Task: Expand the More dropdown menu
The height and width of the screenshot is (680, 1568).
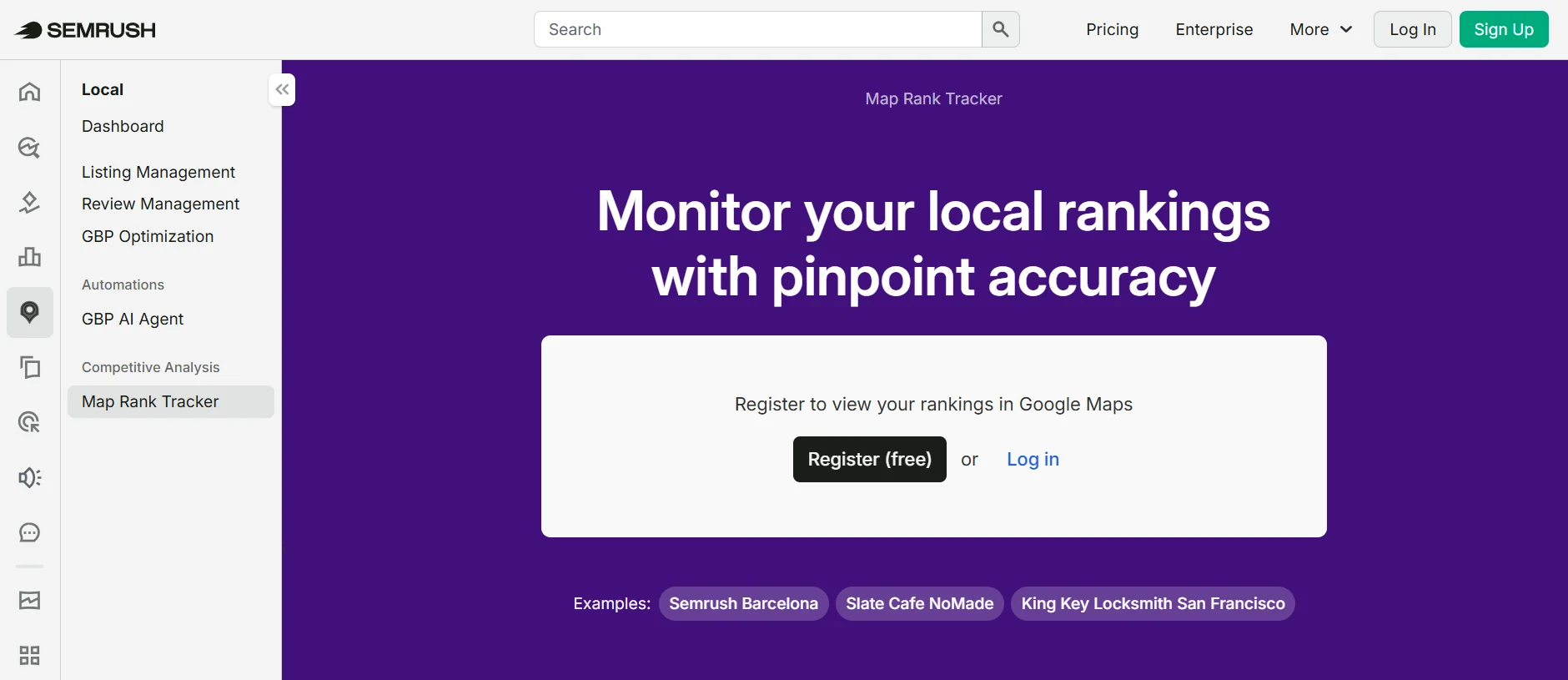Action: tap(1320, 29)
